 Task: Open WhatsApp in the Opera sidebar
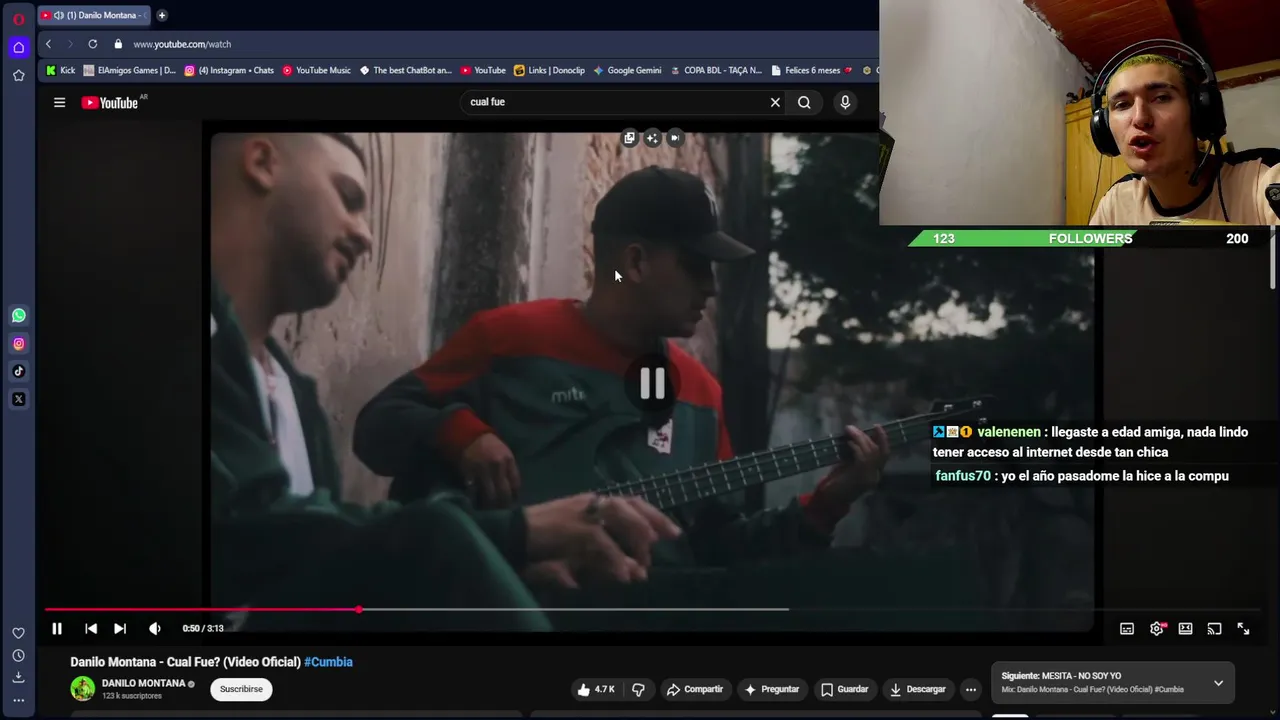pyautogui.click(x=18, y=315)
